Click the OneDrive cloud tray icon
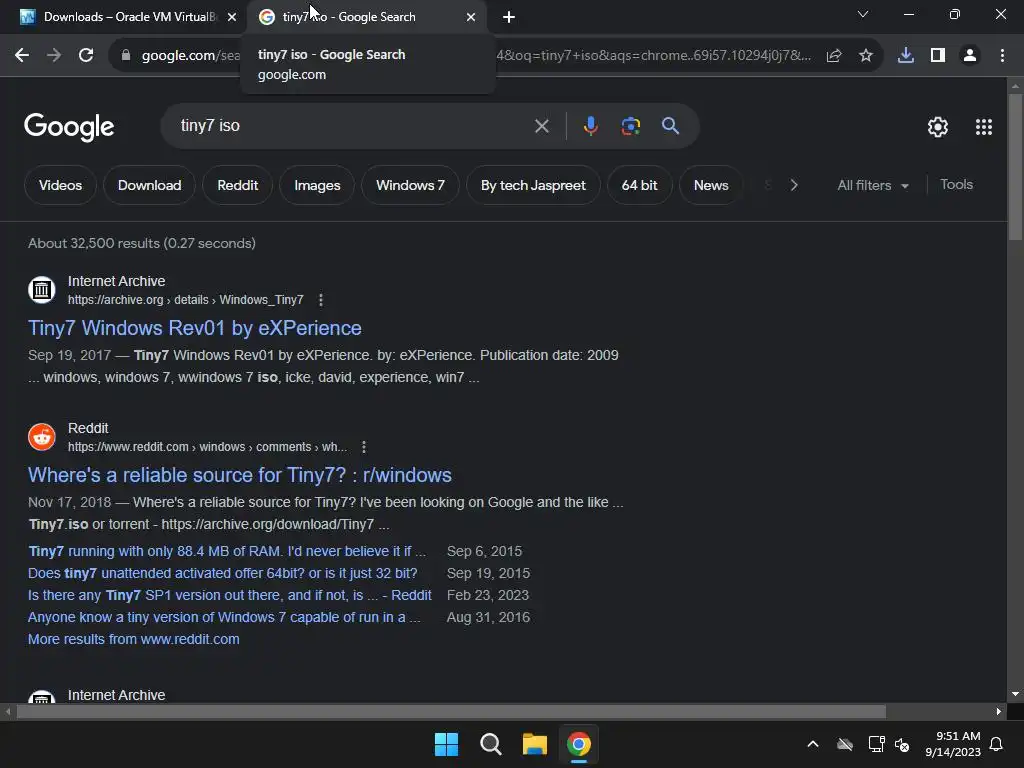The image size is (1024, 768). [x=845, y=744]
